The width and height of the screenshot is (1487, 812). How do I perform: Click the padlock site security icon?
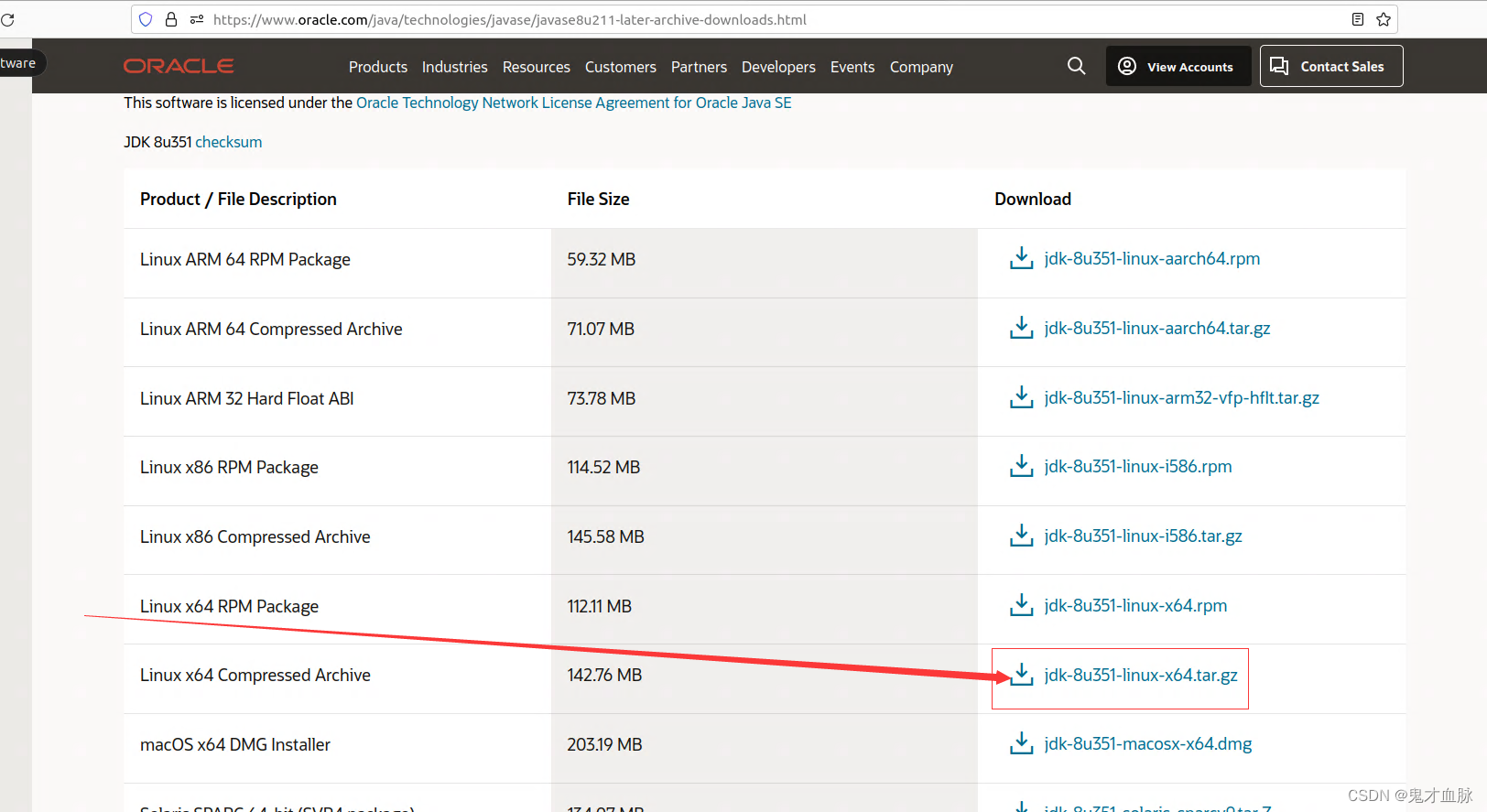pos(171,19)
